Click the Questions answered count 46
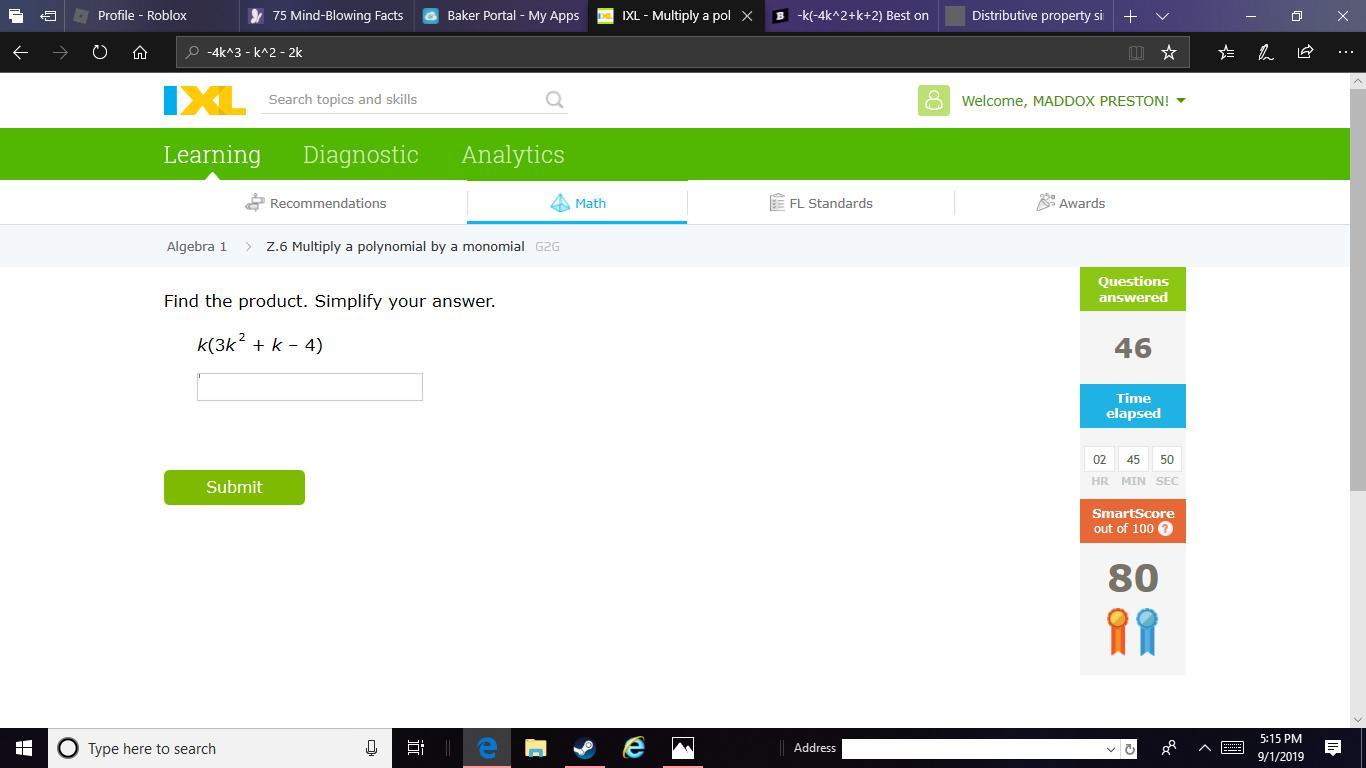 1133,348
